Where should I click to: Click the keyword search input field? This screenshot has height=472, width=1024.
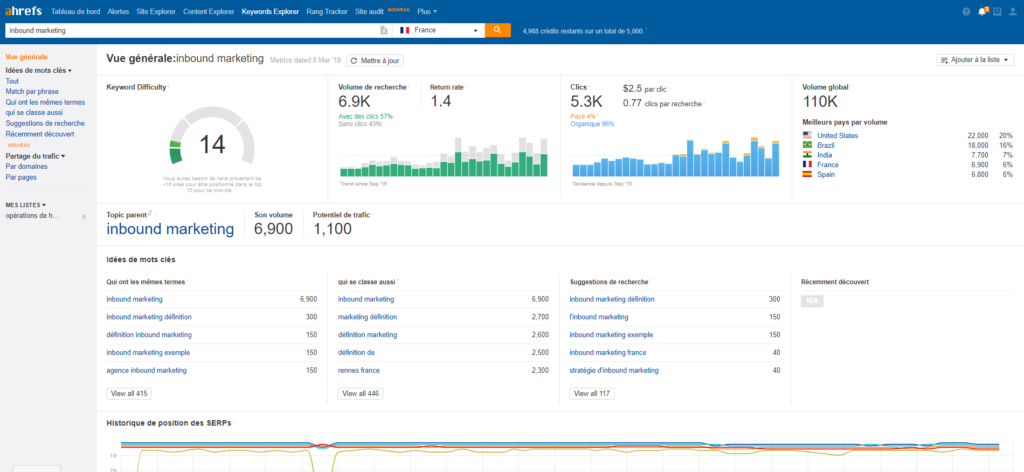click(x=190, y=30)
